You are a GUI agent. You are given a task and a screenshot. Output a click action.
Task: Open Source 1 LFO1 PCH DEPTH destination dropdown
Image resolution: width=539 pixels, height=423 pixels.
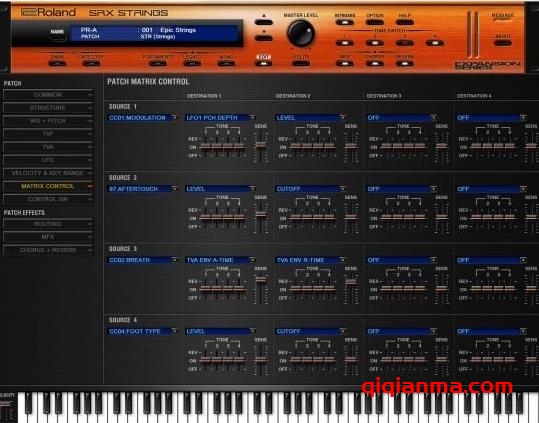point(220,118)
